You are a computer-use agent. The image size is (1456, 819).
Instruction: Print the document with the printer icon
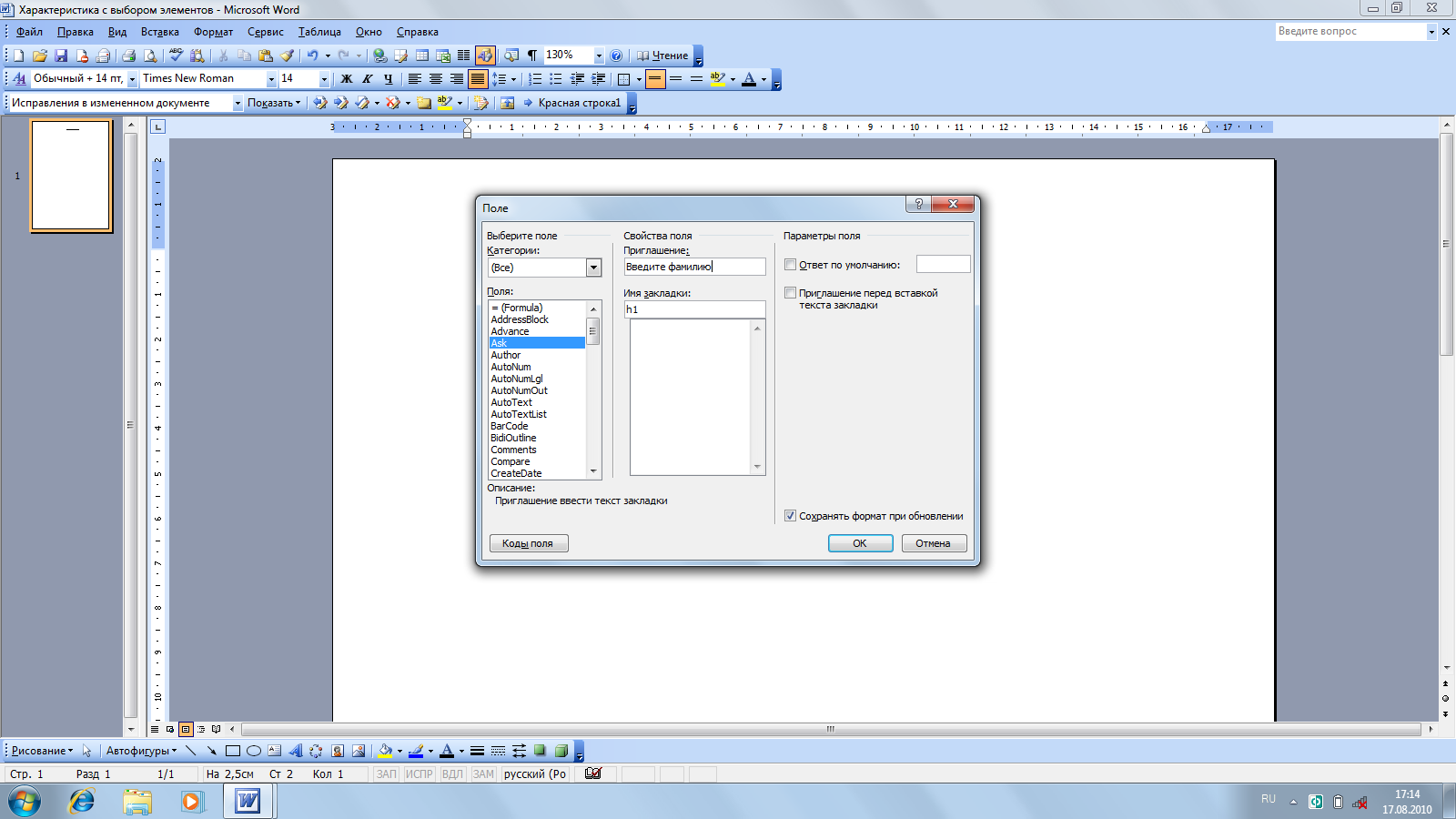point(128,56)
